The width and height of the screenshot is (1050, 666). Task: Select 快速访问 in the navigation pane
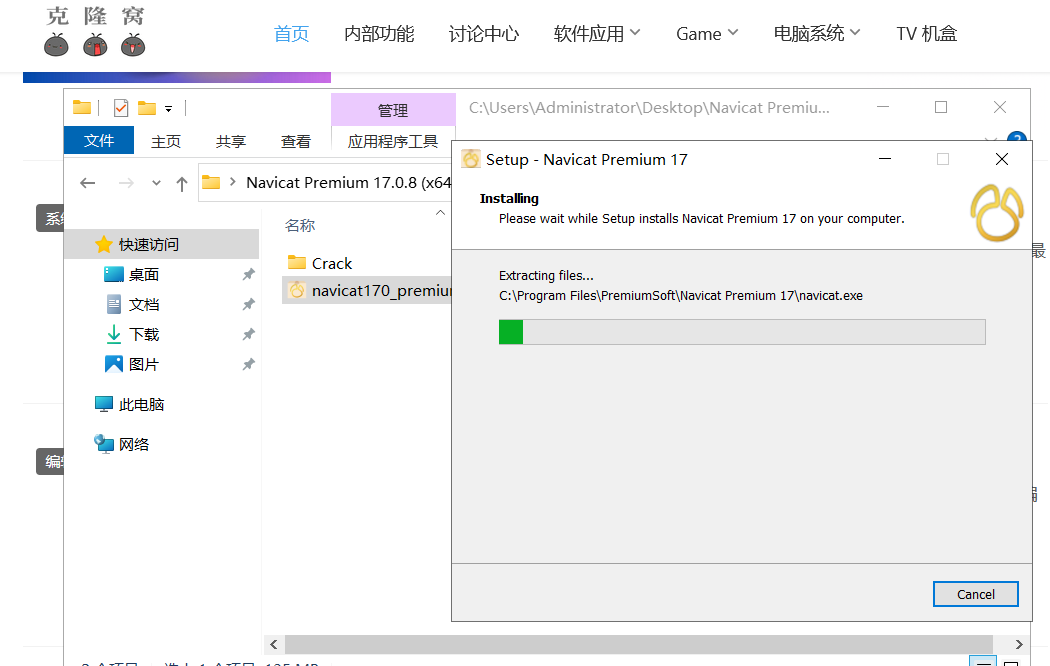point(162,244)
